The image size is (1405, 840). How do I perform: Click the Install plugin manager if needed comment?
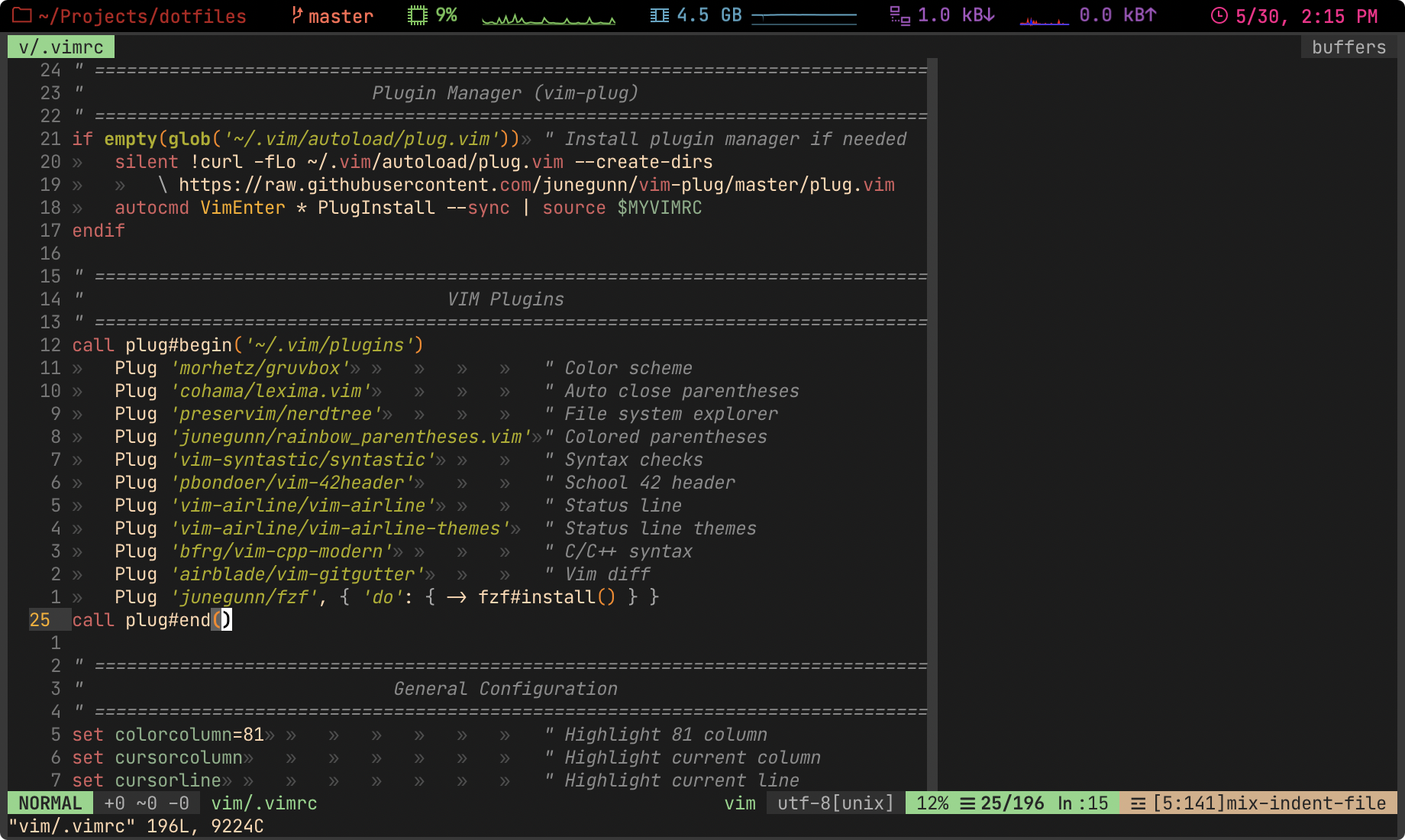coord(725,139)
